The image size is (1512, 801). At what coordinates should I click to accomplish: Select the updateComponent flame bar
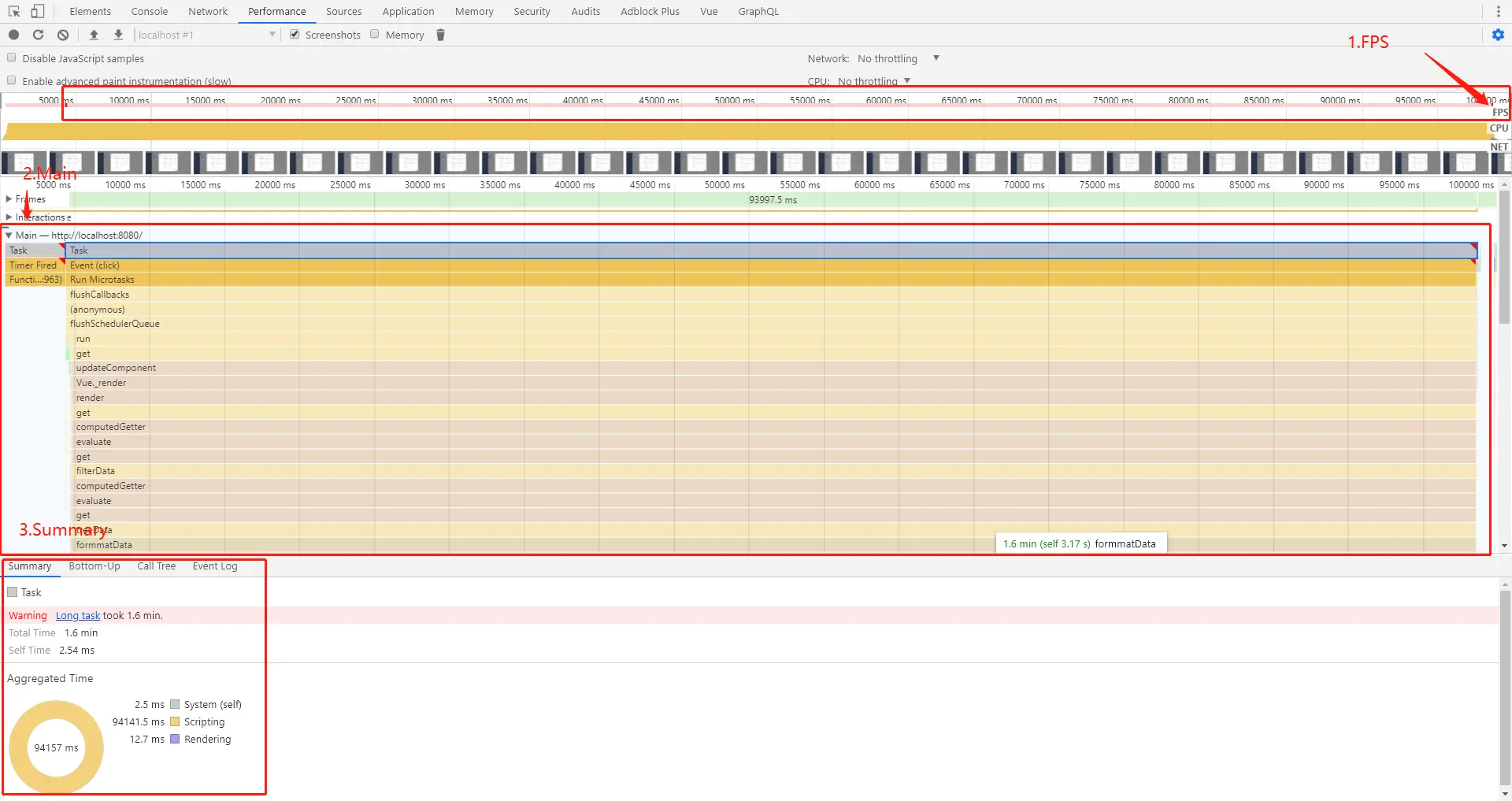pos(775,368)
